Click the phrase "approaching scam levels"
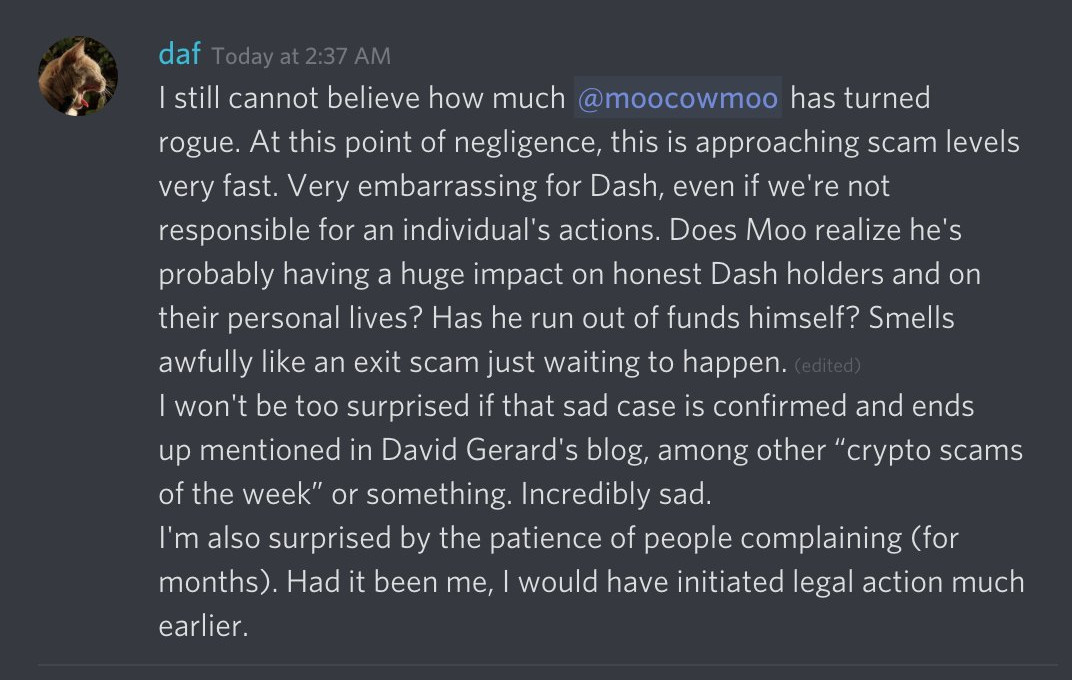 pos(857,142)
